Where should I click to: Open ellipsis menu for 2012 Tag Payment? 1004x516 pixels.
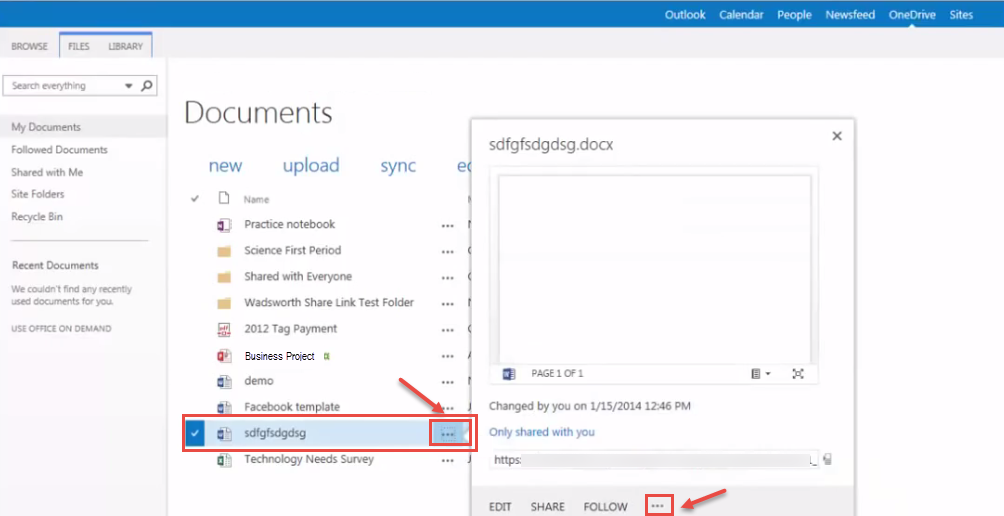448,330
